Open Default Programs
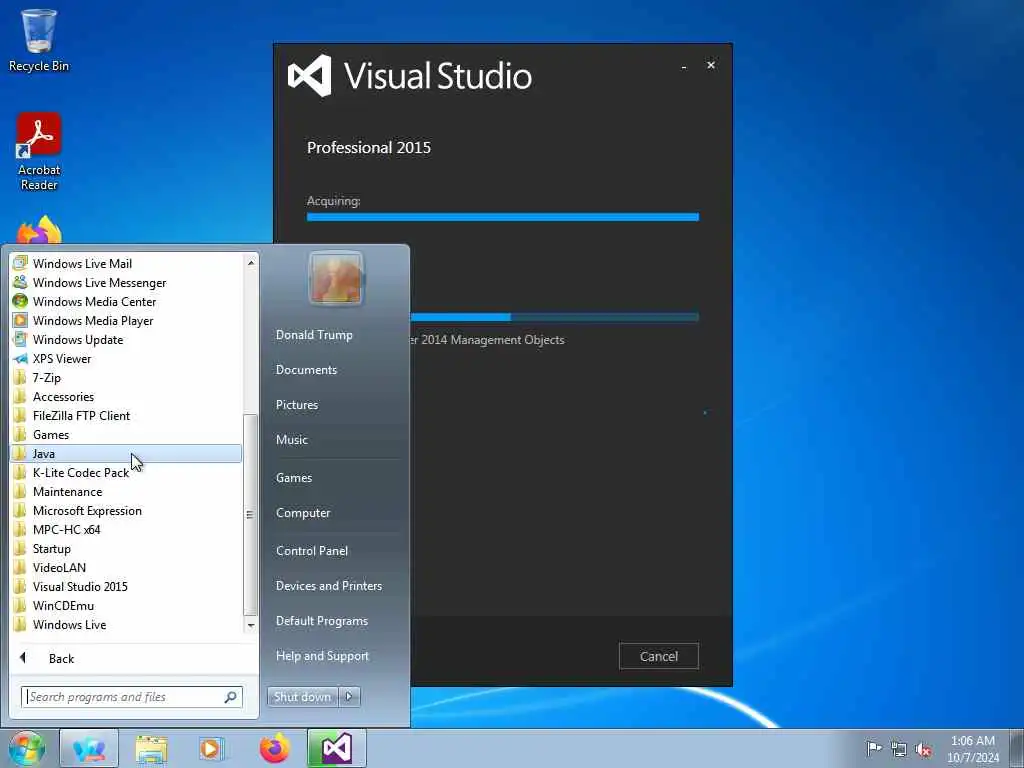 pyautogui.click(x=322, y=621)
